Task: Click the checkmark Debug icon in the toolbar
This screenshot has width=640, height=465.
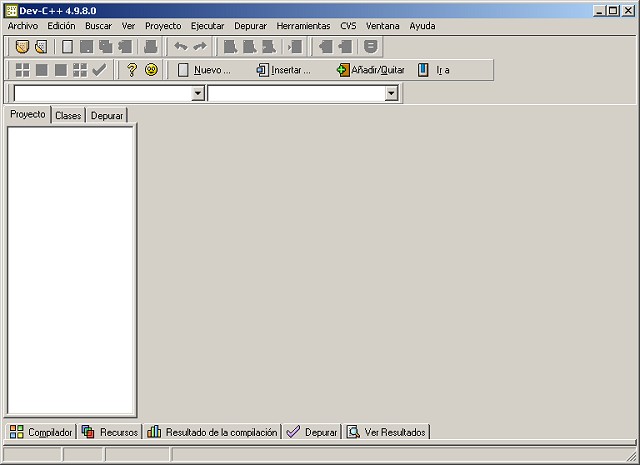Action: pyautogui.click(x=98, y=70)
